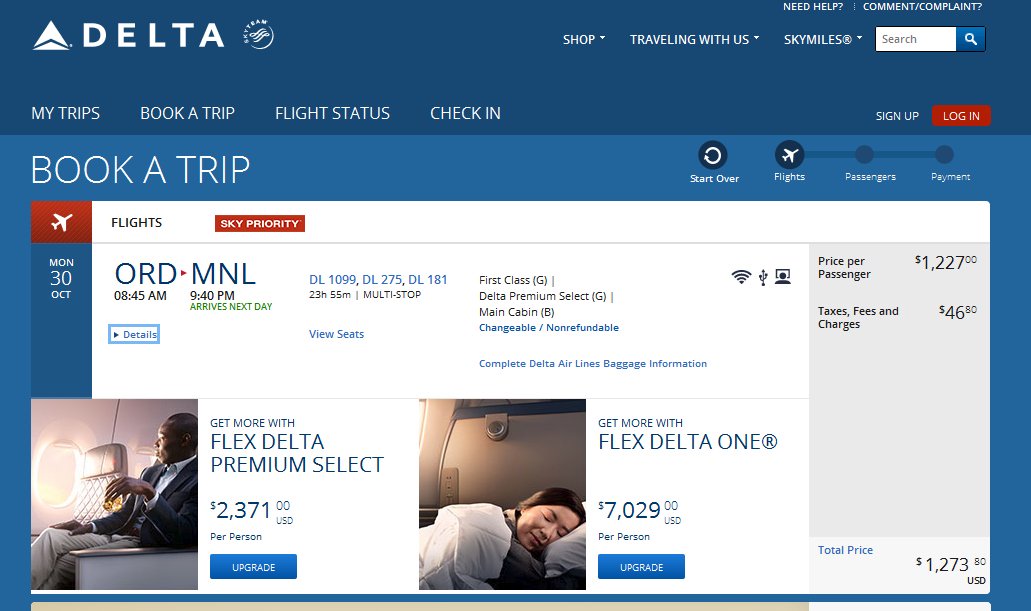This screenshot has width=1031, height=611.
Task: Go to MY TRIPS tab
Action: [65, 113]
